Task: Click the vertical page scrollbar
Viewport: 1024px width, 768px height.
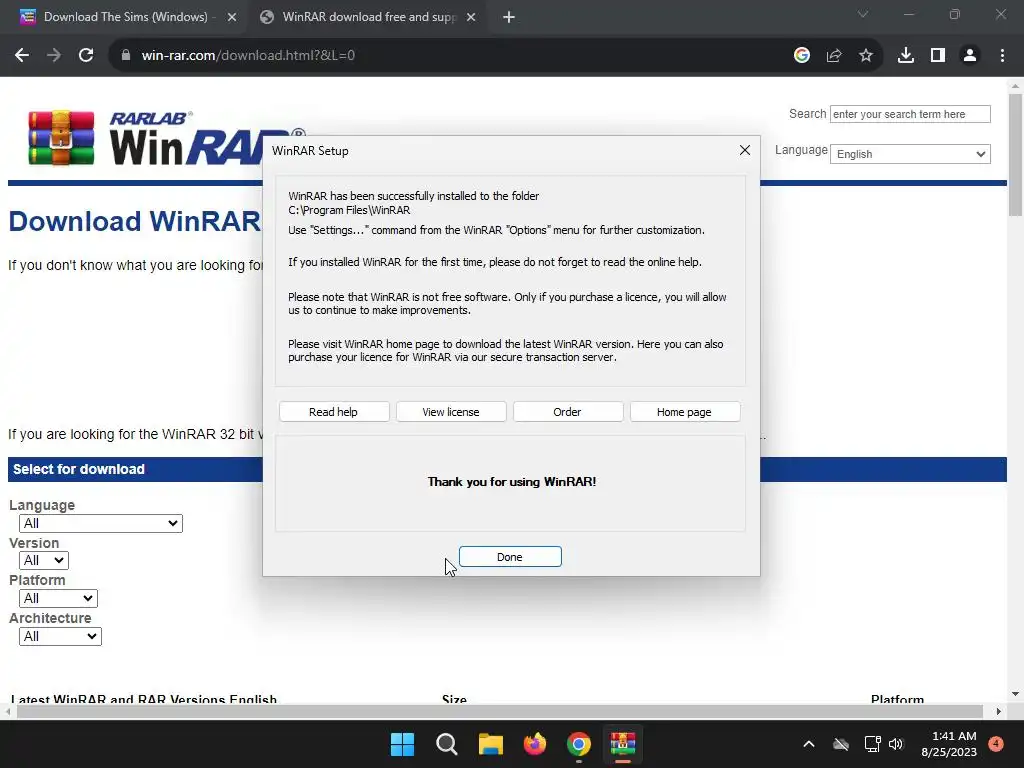Action: click(1016, 154)
